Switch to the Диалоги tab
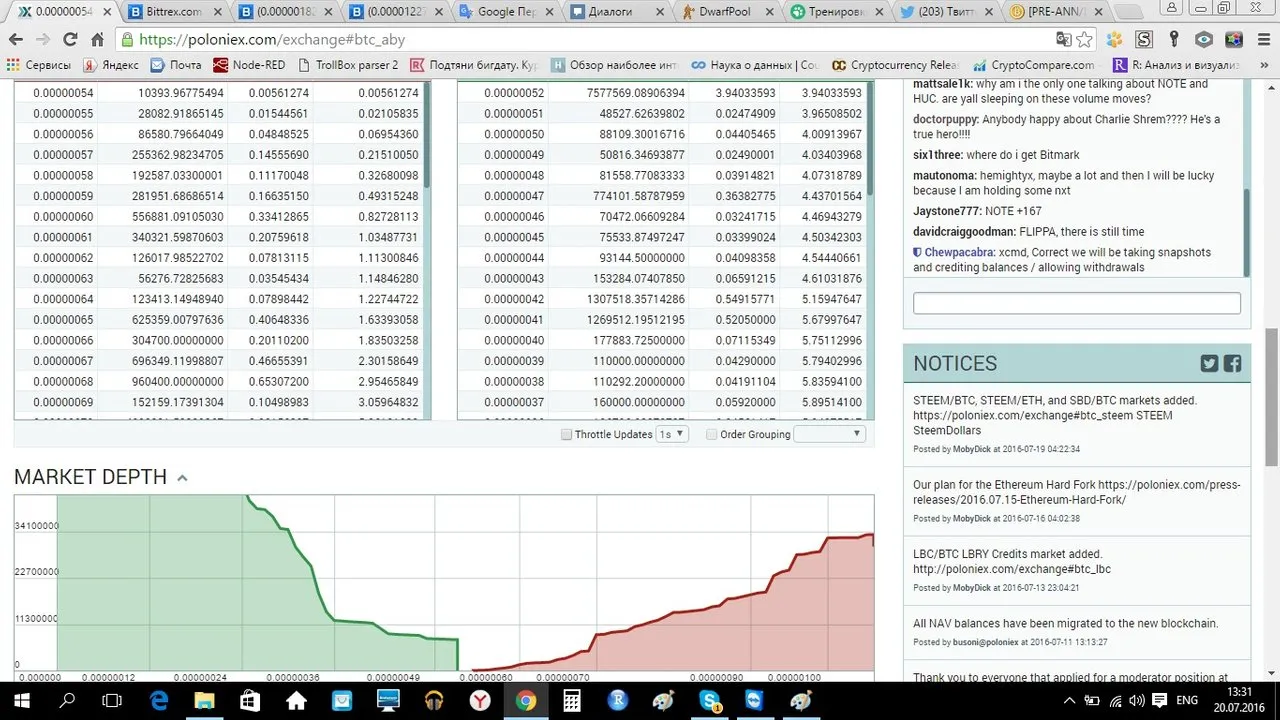1280x720 pixels. [x=616, y=12]
